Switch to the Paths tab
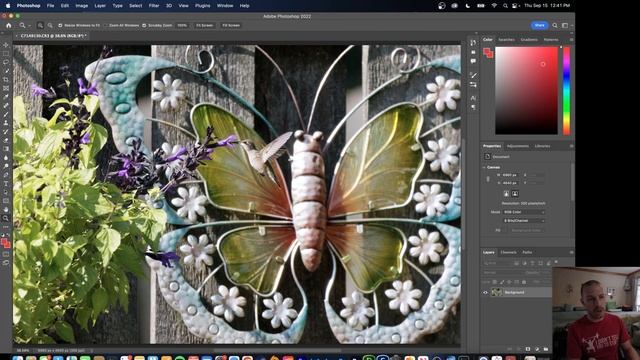 (527, 252)
